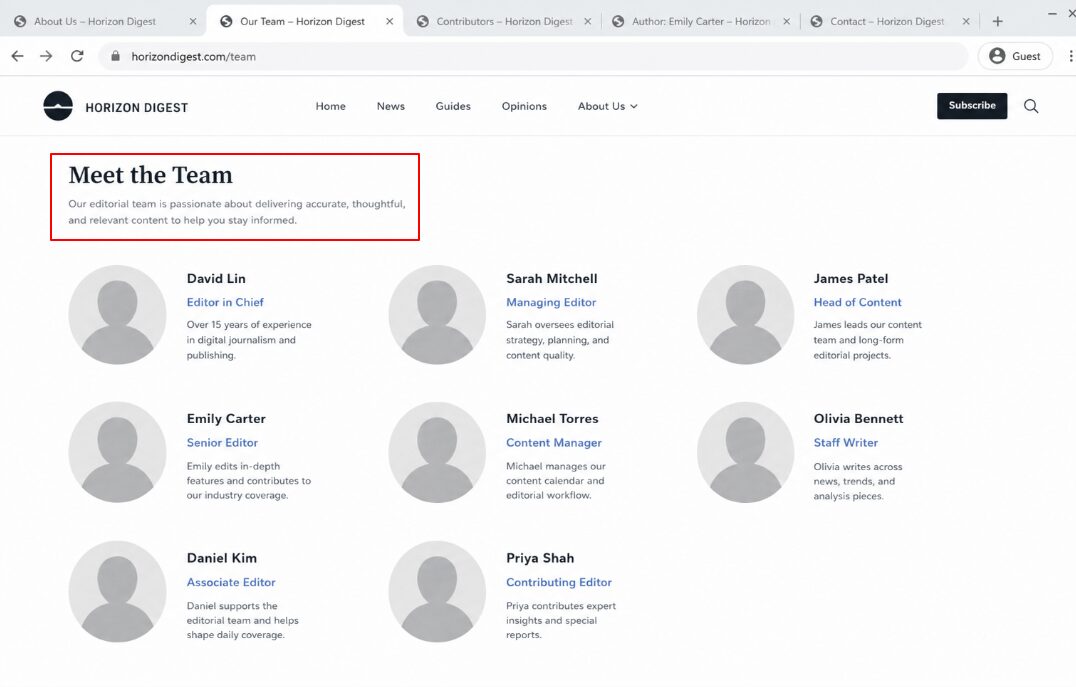
Task: Click the Associate Editor link
Action: tap(231, 582)
